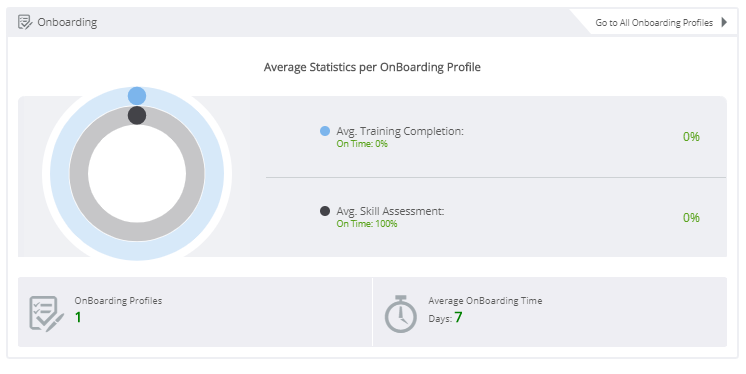Click On Time: 0% under Training Completion
Image resolution: width=746 pixels, height=374 pixels.
[x=362, y=144]
